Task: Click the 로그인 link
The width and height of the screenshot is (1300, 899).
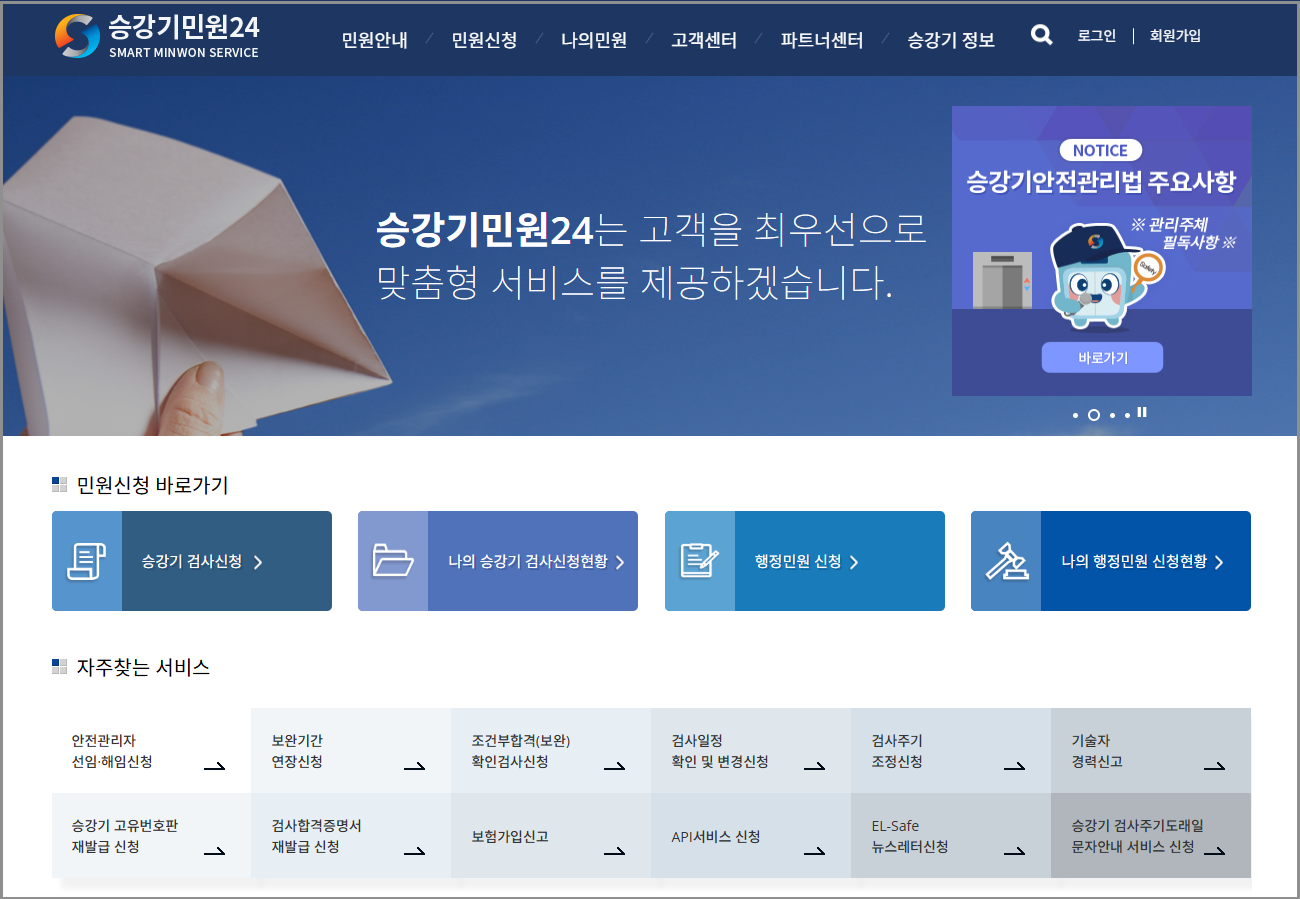Action: (1095, 35)
